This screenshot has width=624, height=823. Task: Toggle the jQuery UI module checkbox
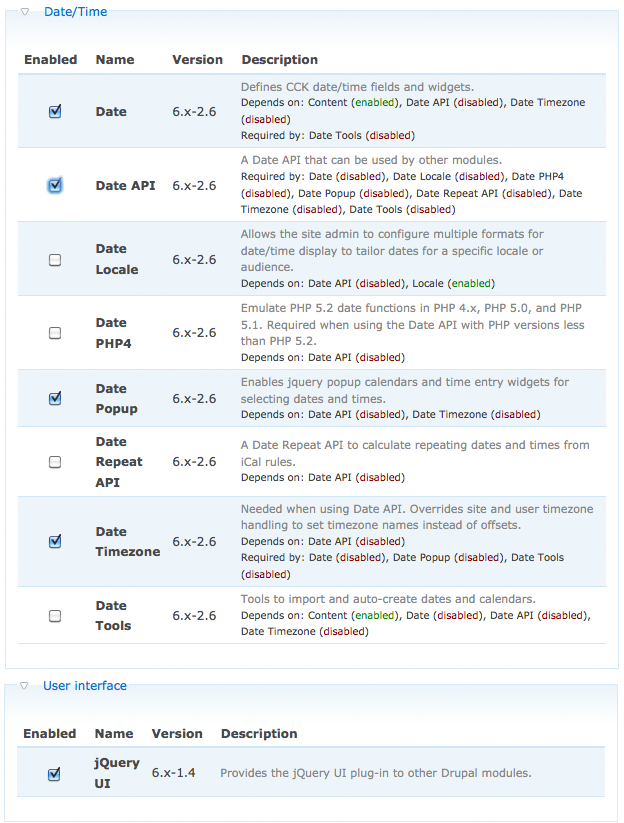pos(55,773)
